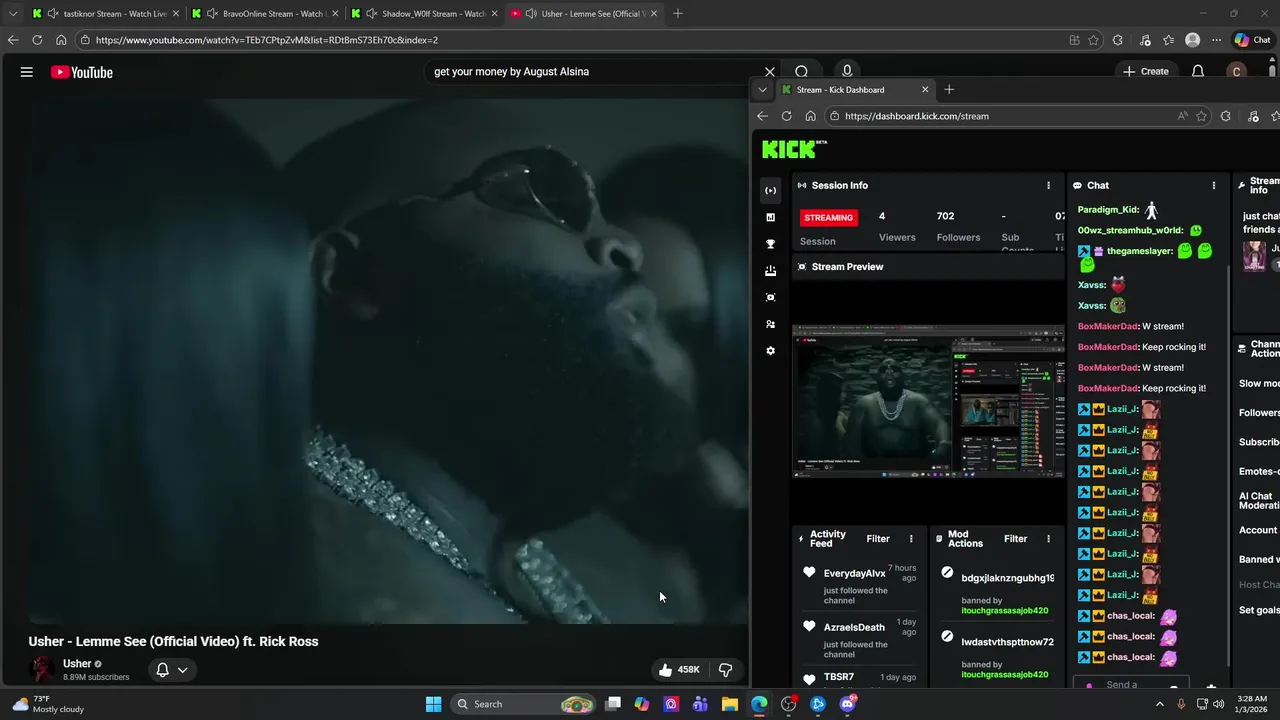Click the taskbar Search box
Screen dimensions: 1280x720
tap(522, 704)
